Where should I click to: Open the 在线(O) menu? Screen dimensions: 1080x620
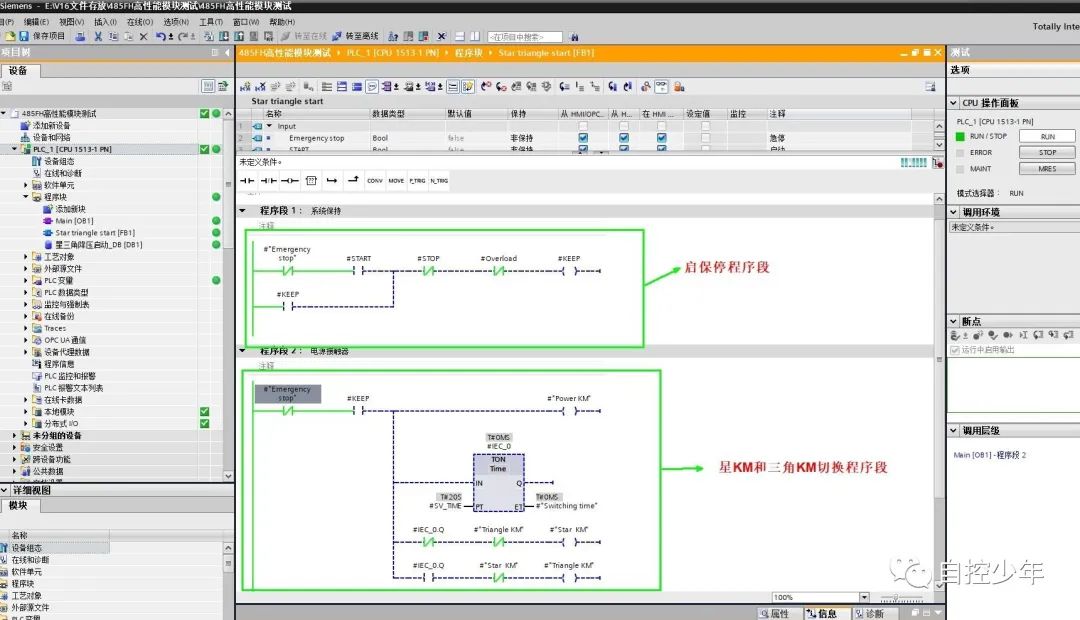pyautogui.click(x=140, y=22)
